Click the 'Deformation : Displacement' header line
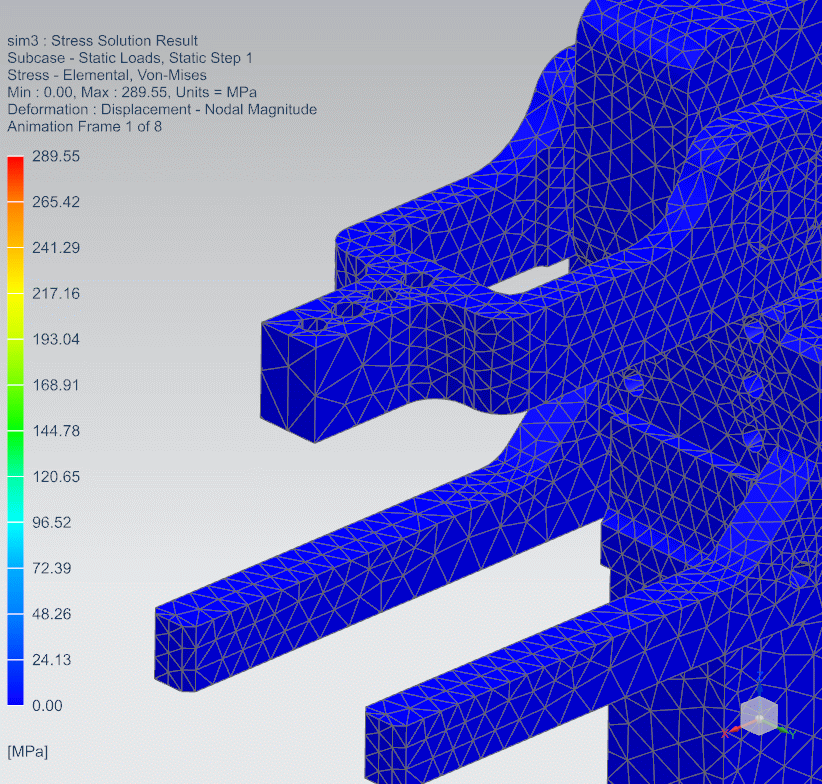This screenshot has height=784, width=822. [162, 110]
